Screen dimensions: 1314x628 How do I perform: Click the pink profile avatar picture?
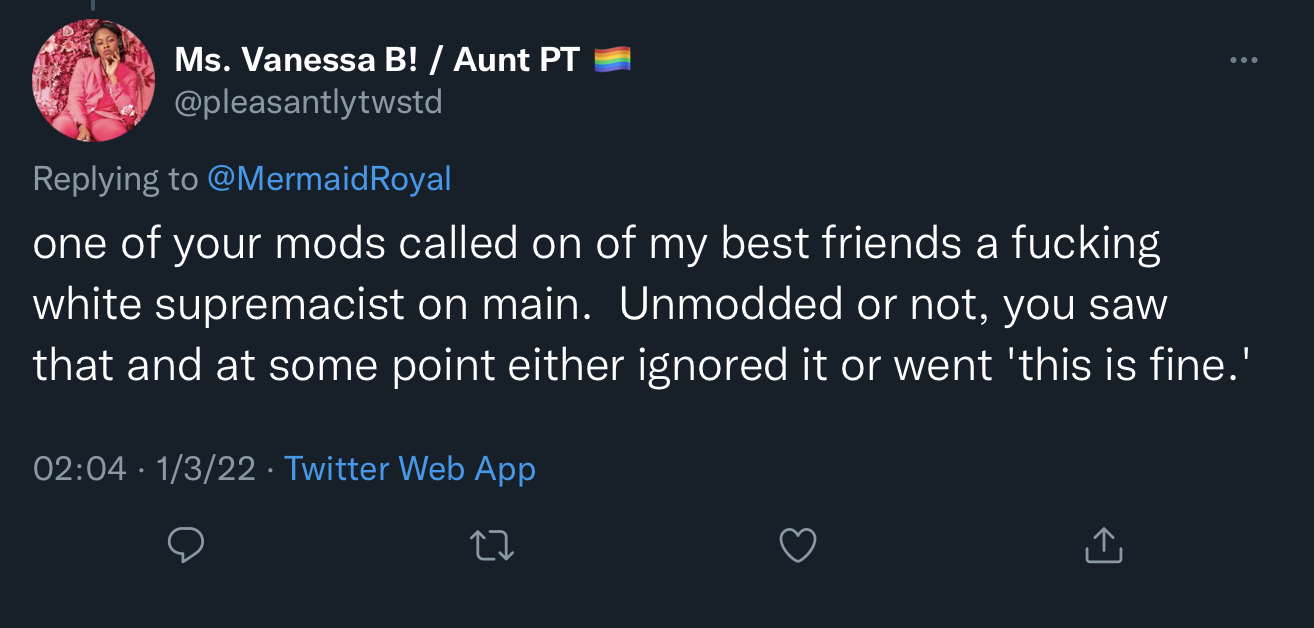[x=94, y=80]
